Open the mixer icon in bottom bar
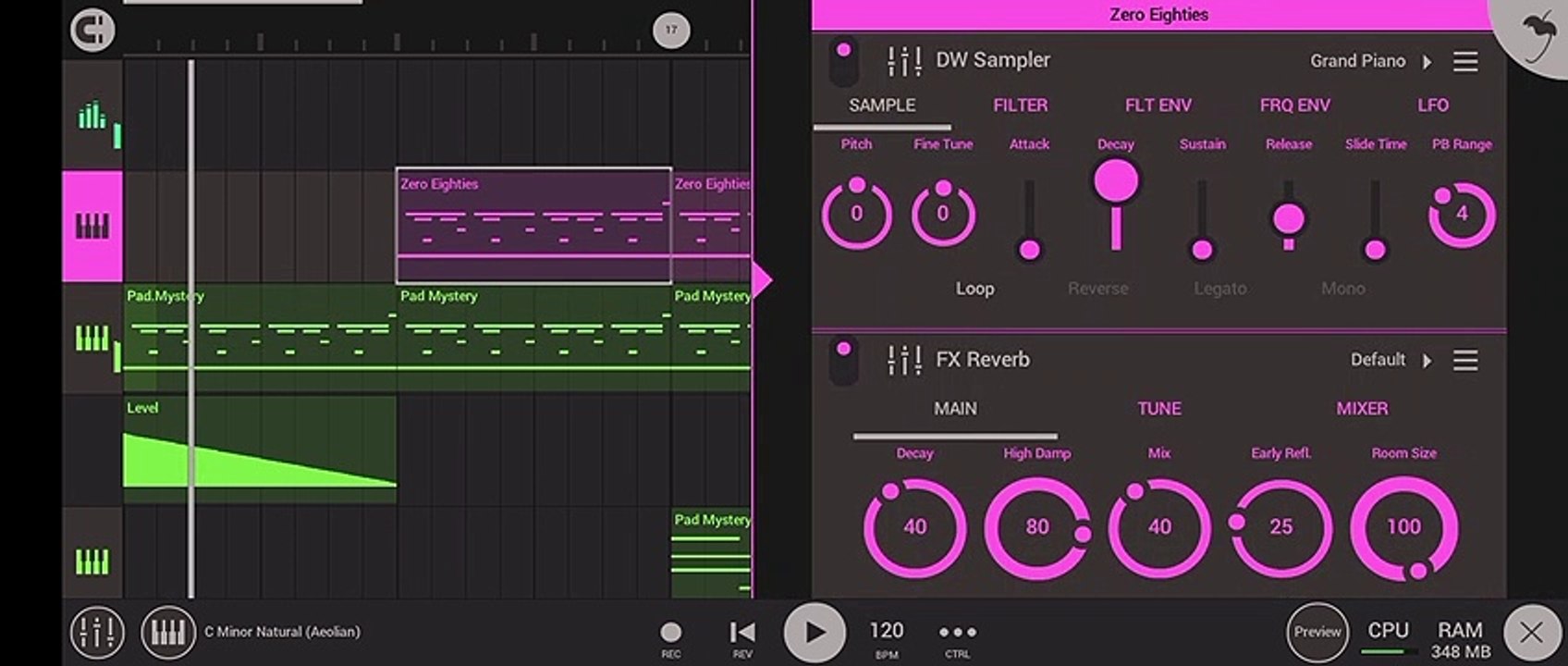The image size is (1568, 666). (x=97, y=633)
